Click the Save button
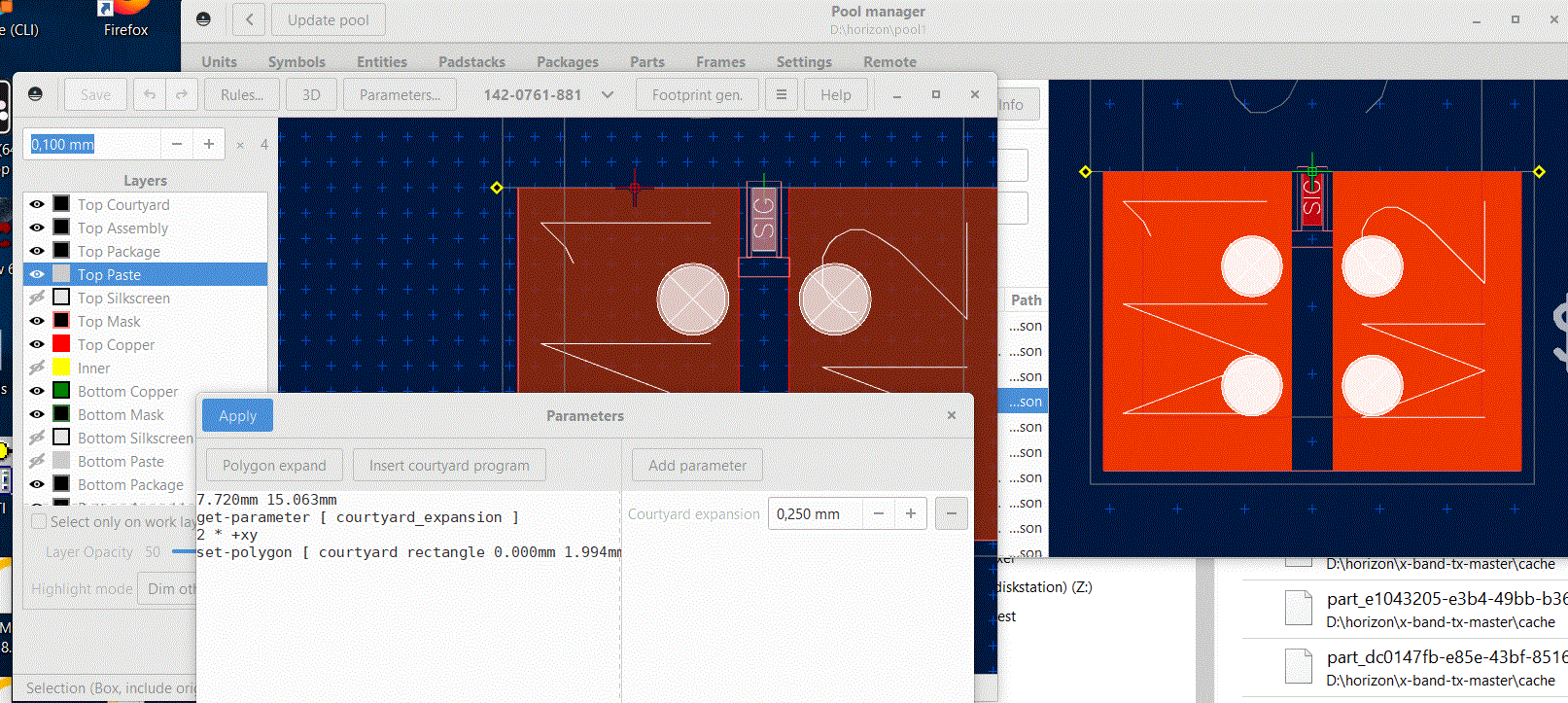This screenshot has width=1568, height=703. pos(95,94)
